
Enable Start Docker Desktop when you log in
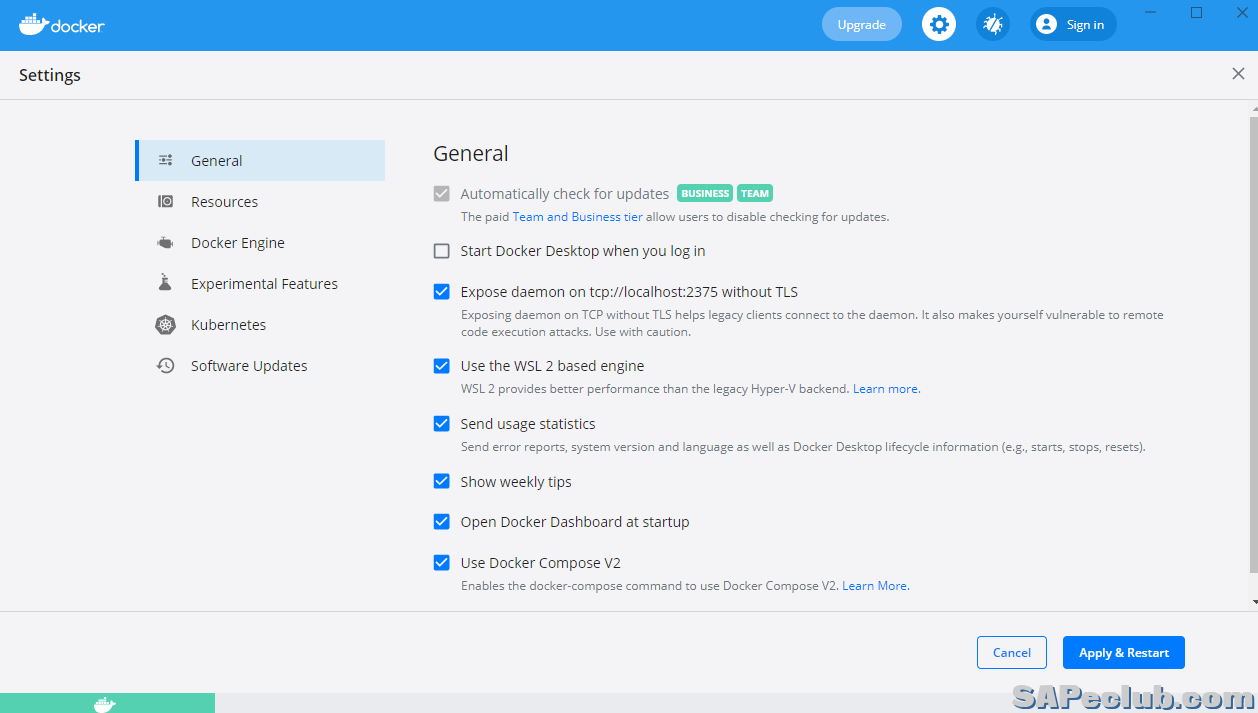(x=441, y=251)
